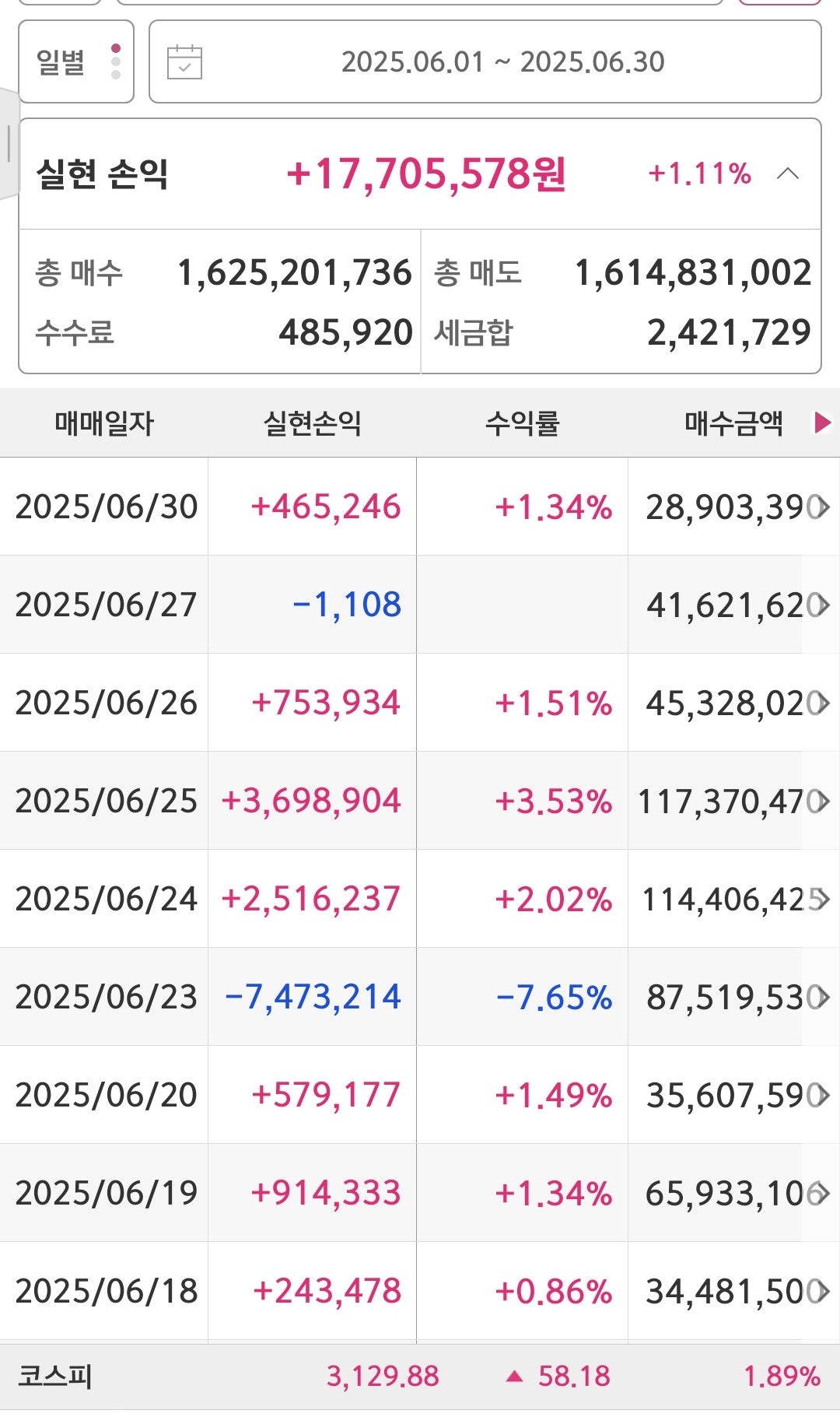Collapse the realized profit summary chevron
This screenshot has height=1417, width=840.
tap(787, 174)
